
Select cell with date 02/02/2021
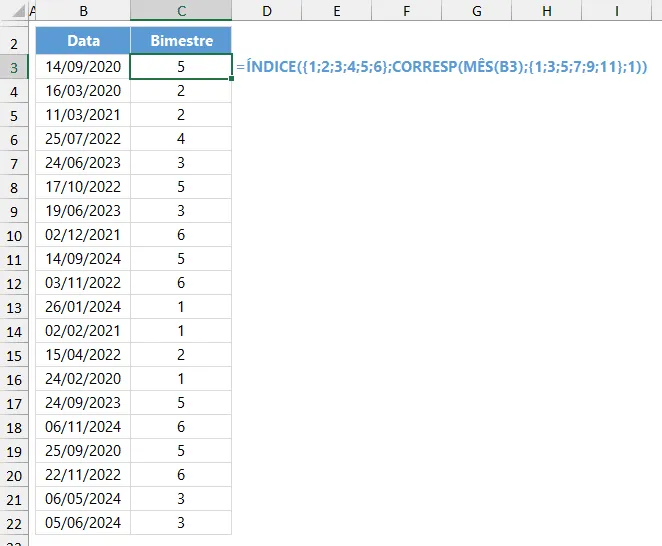pos(83,331)
